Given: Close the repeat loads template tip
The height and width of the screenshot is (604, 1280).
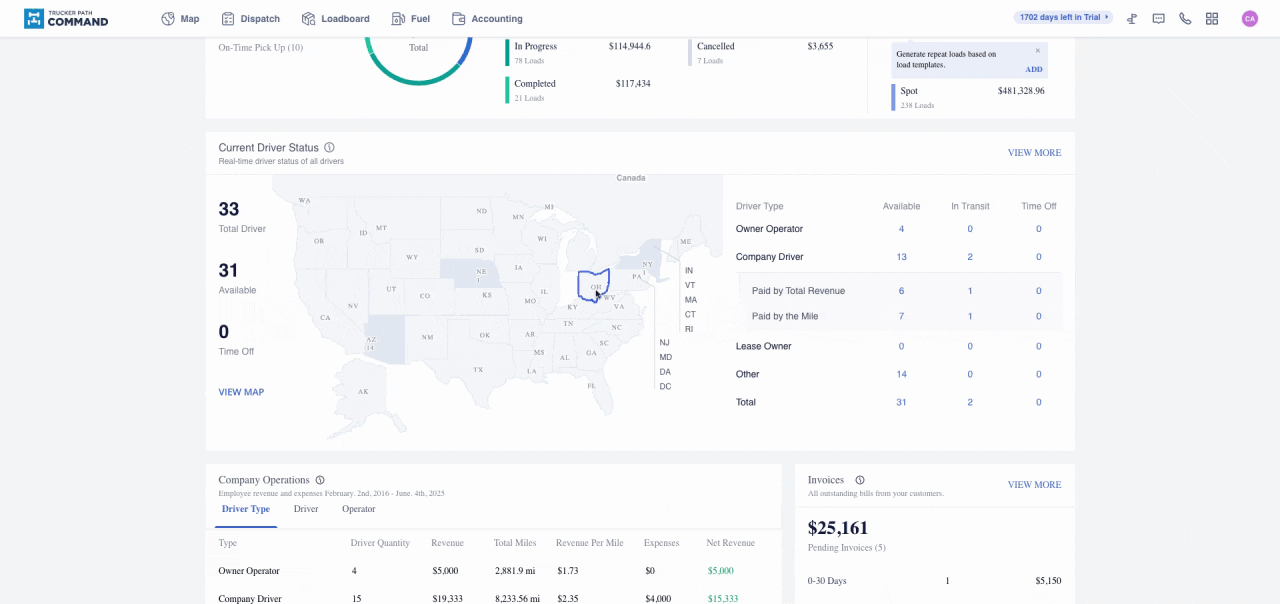Looking at the screenshot, I should point(1037,50).
